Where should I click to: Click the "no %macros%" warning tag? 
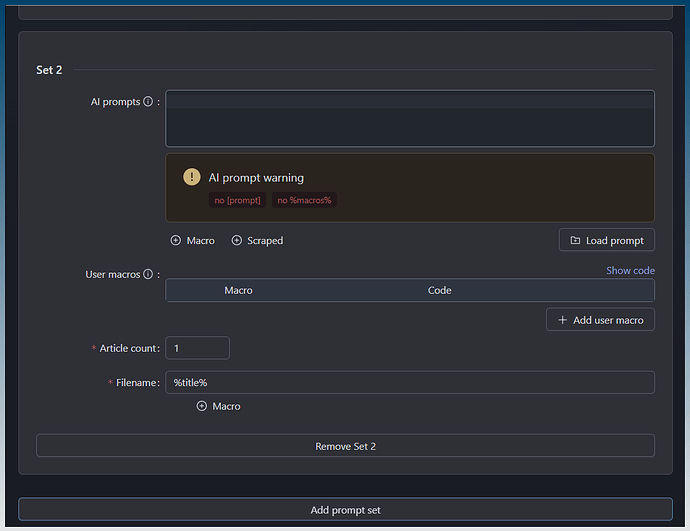click(x=305, y=200)
